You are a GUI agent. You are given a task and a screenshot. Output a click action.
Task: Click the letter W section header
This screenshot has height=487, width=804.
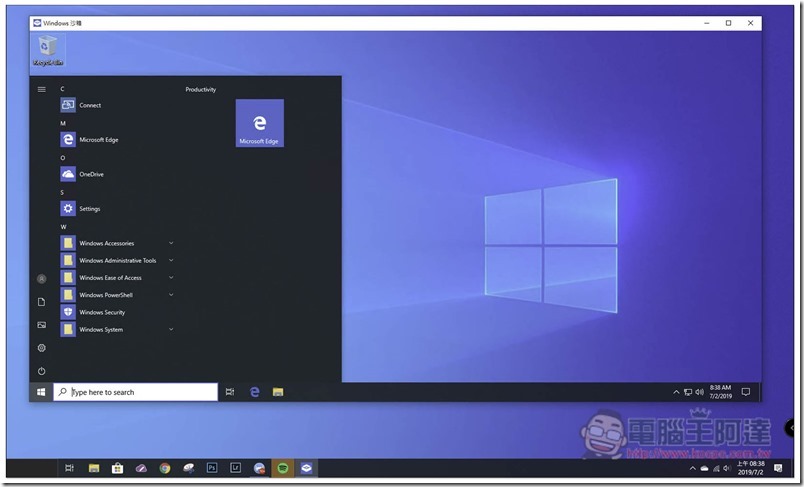[x=64, y=227]
